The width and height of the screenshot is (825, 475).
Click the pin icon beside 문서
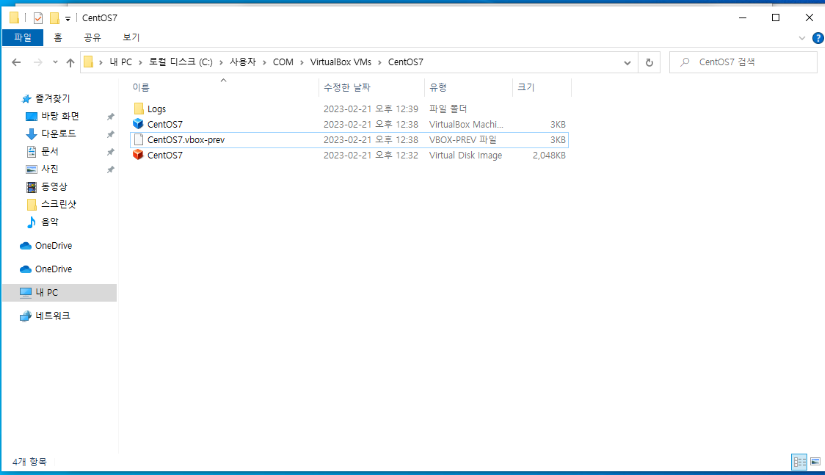[x=110, y=152]
